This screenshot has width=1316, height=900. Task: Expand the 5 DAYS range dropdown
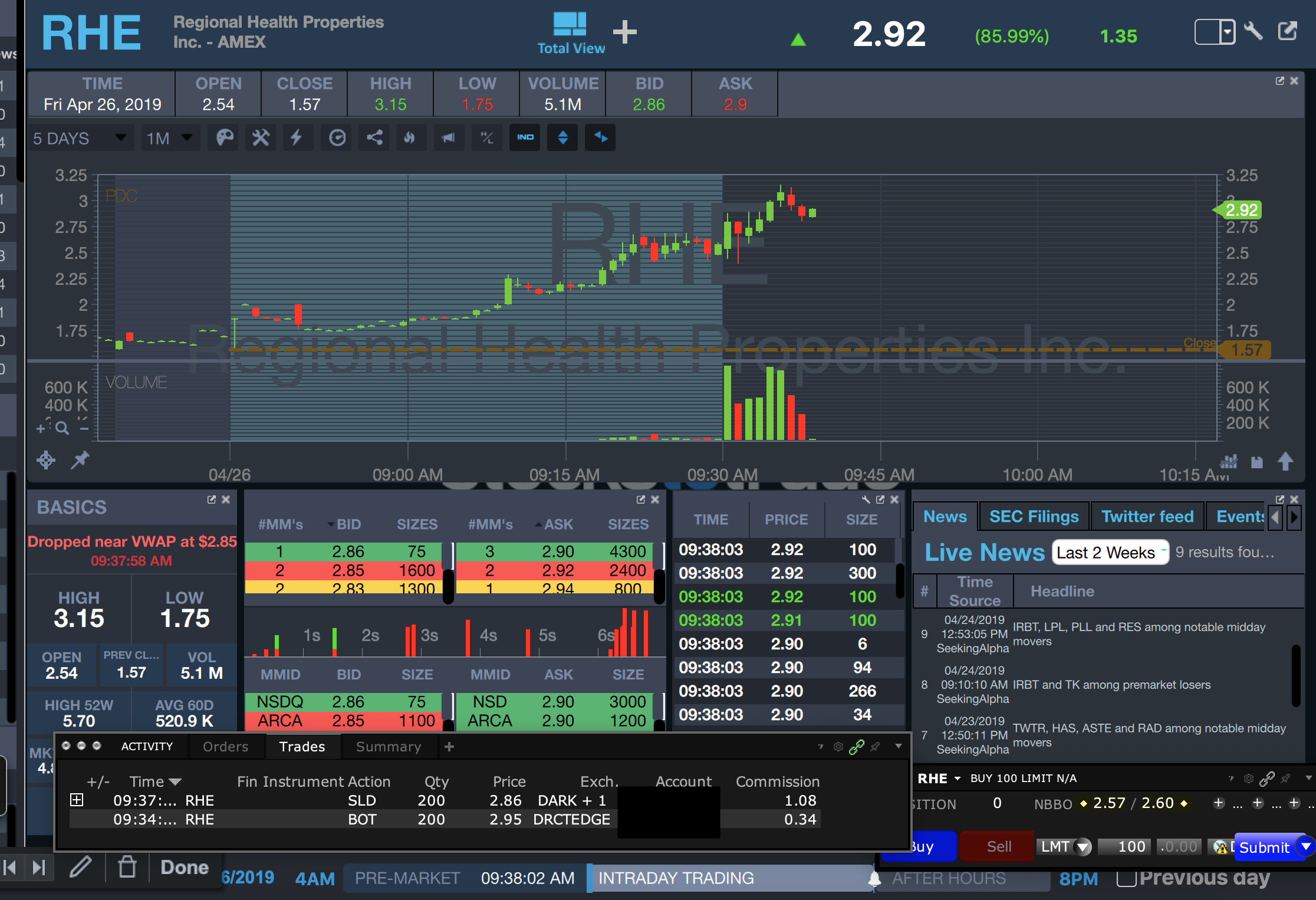80,139
